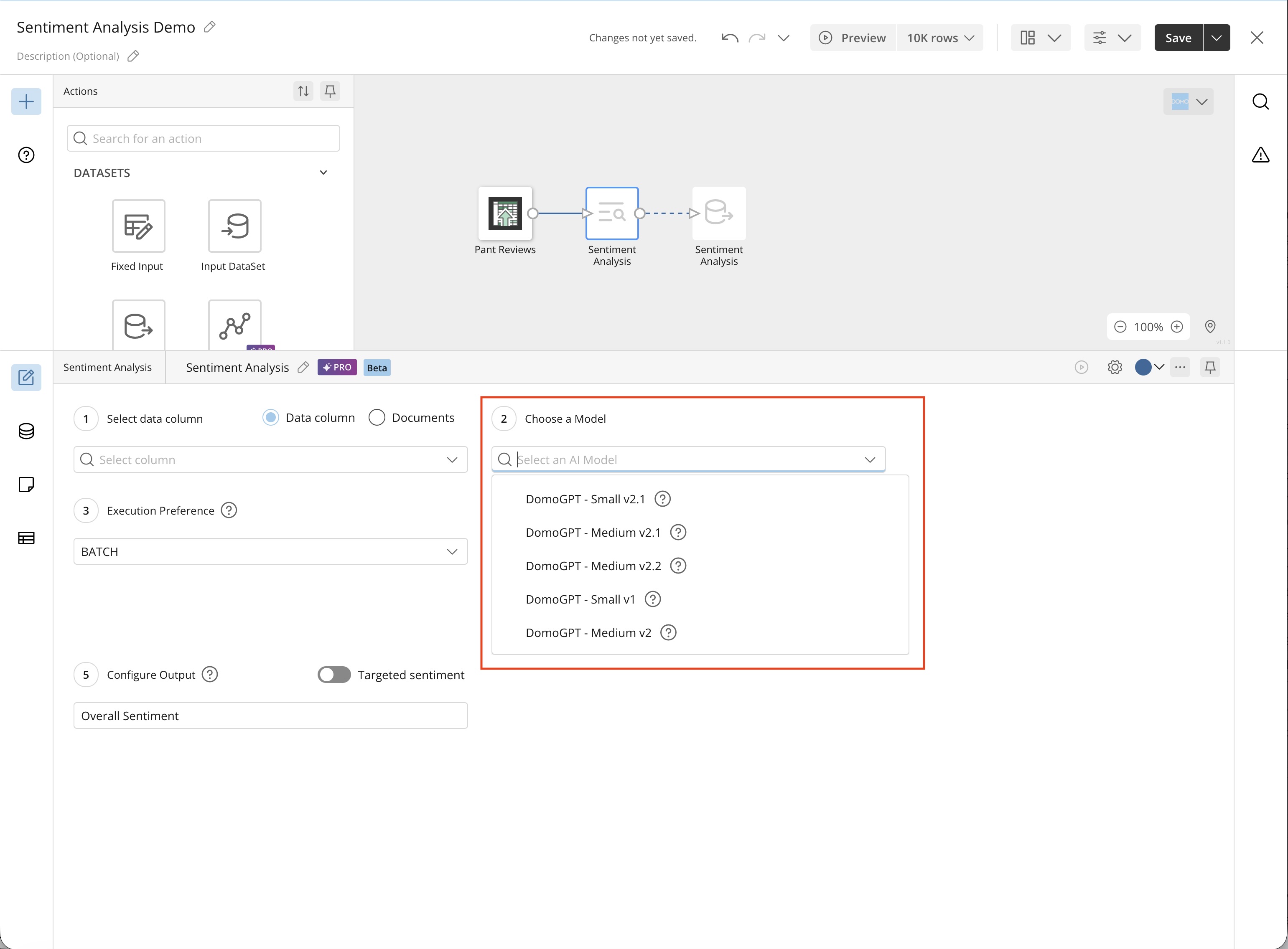This screenshot has height=949, width=1288.
Task: Open the Schema table side tab
Action: click(26, 538)
